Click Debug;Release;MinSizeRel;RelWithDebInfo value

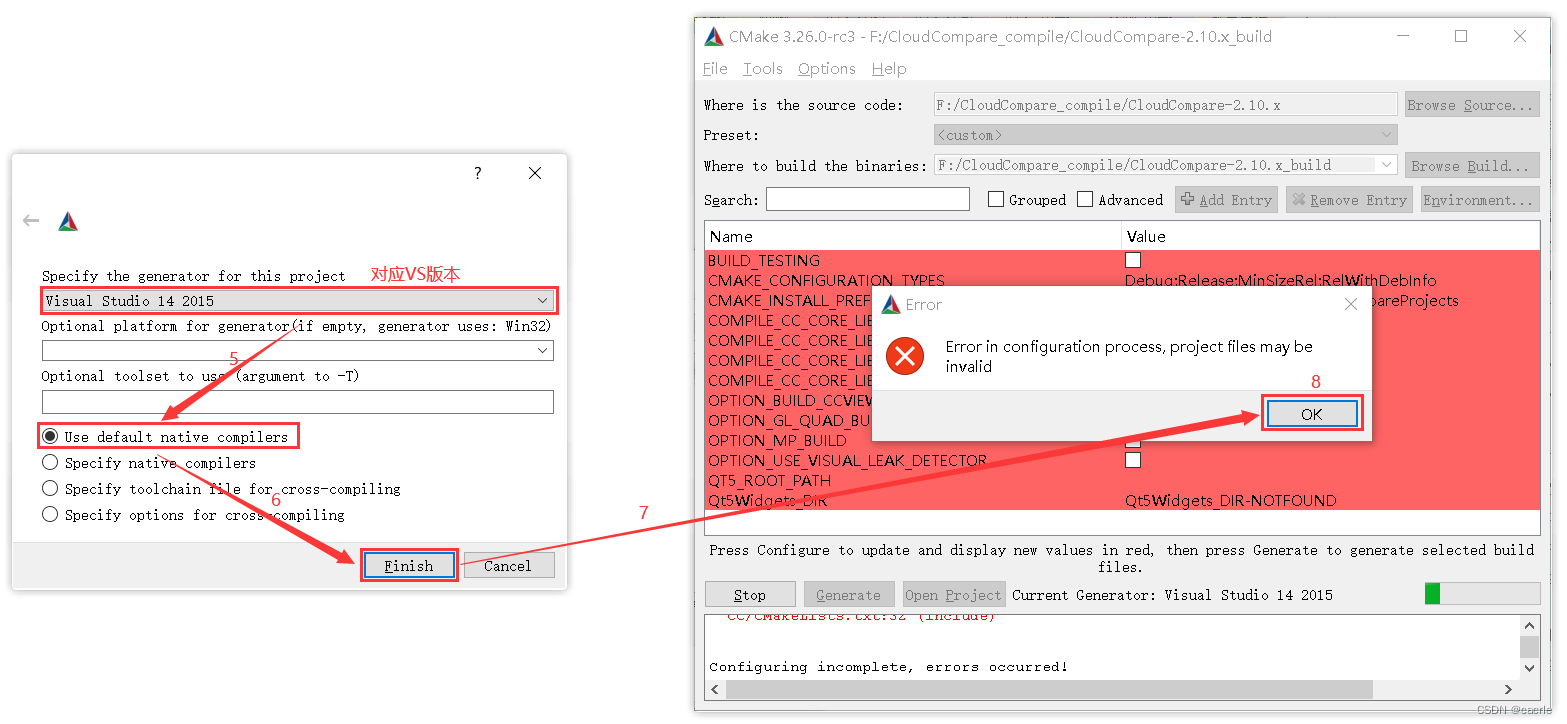pos(1280,280)
